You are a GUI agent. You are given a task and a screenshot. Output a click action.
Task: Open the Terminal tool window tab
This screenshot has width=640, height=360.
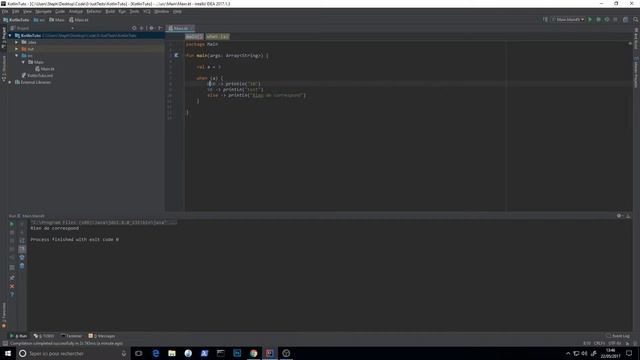(x=71, y=336)
